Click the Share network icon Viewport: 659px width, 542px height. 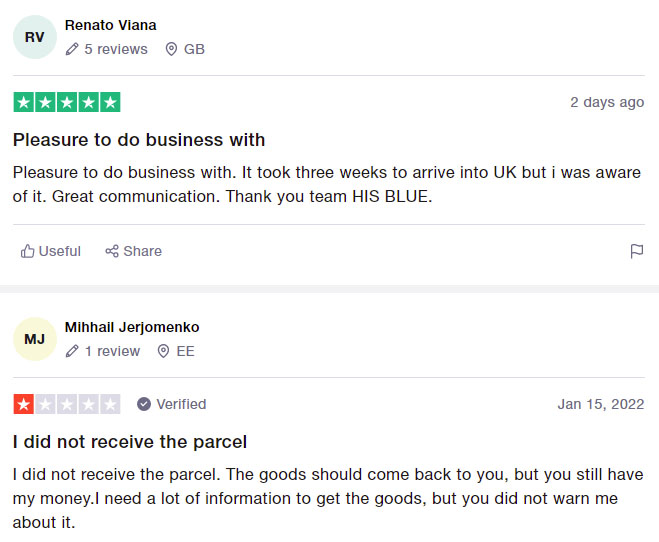tap(112, 251)
